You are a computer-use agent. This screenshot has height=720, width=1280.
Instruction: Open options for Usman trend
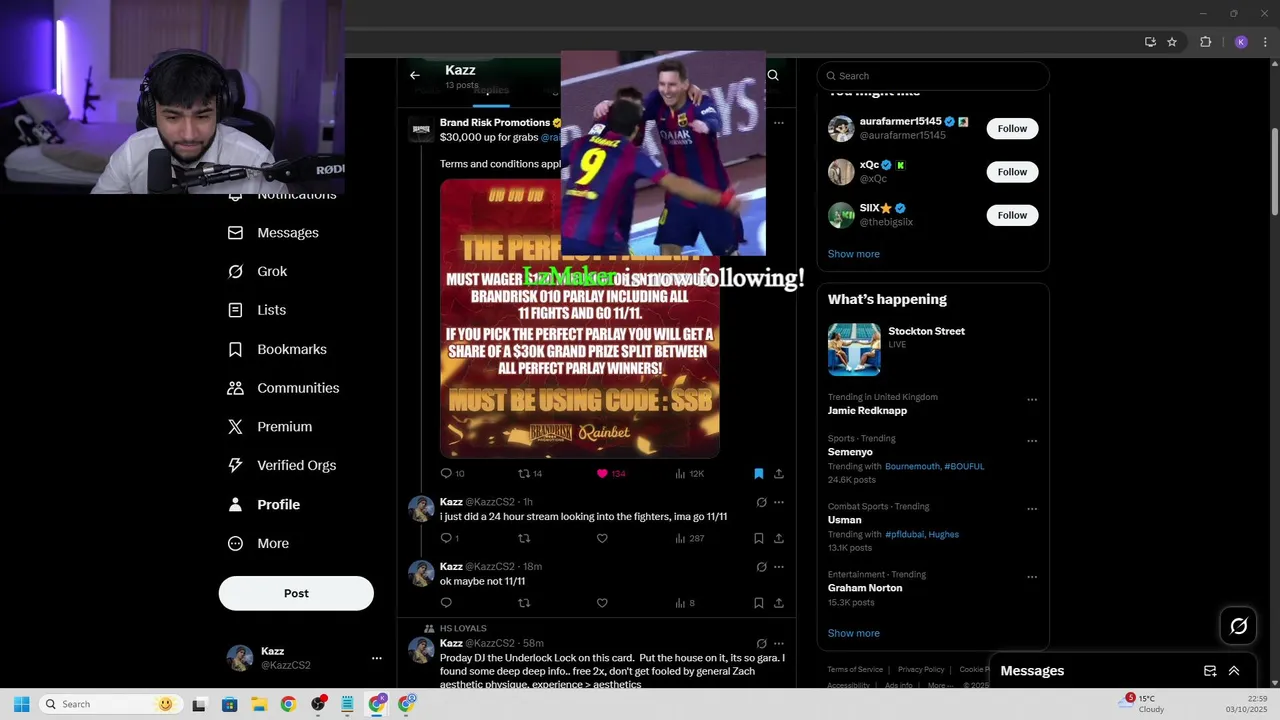tap(1032, 509)
